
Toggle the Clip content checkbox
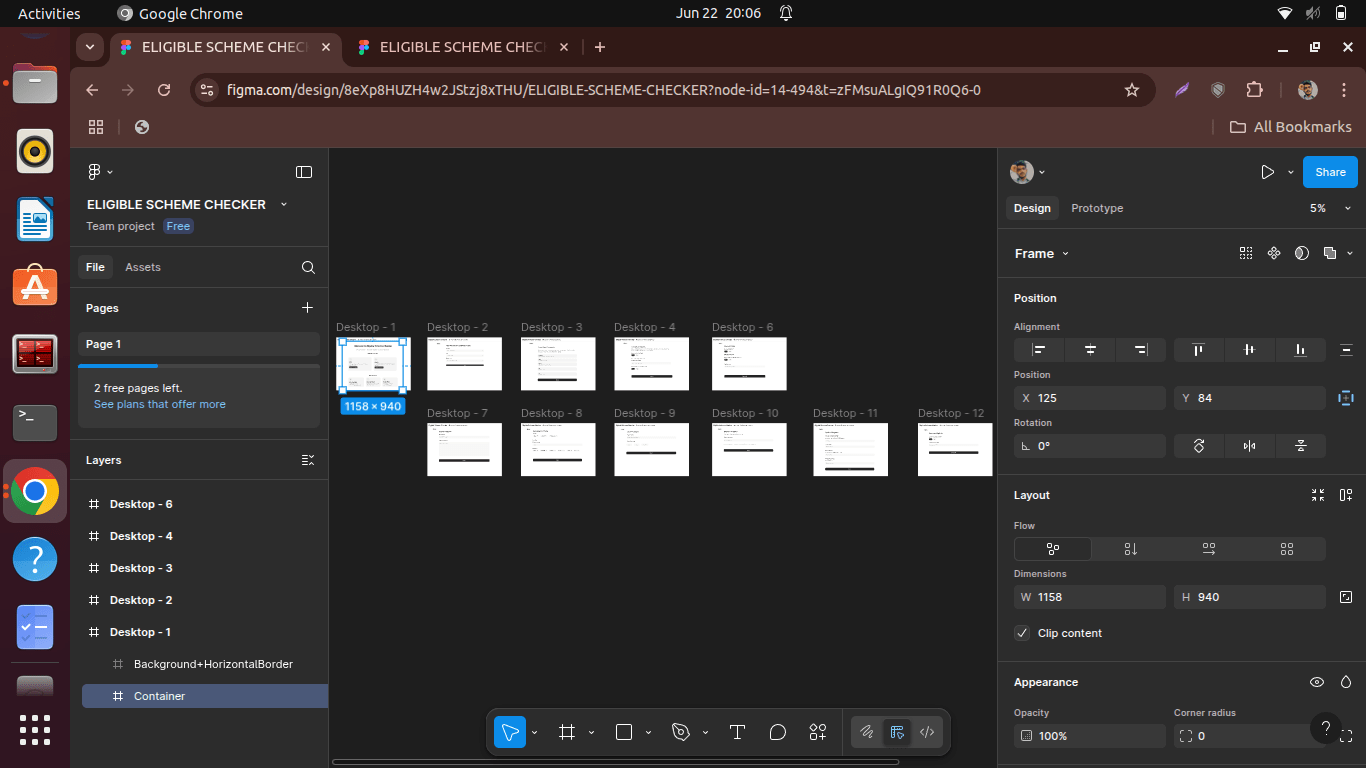point(1022,633)
